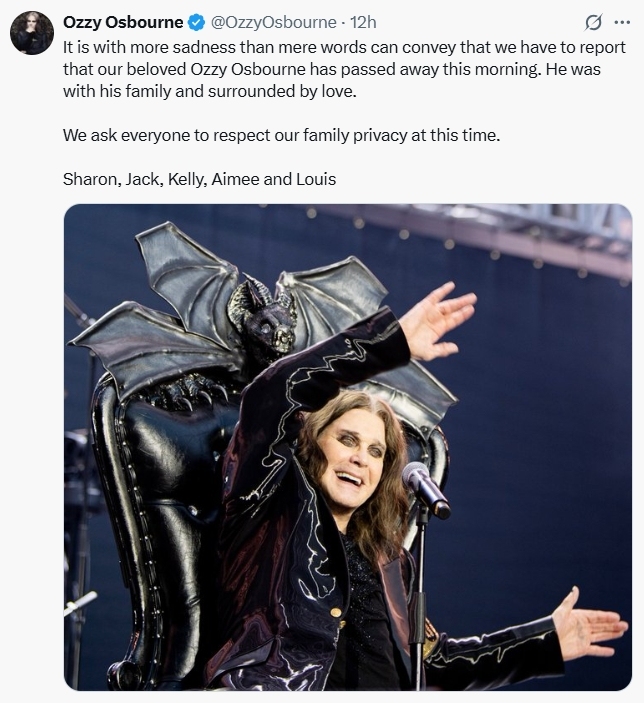
Task: Click the outstretched hand at photo's right
Action: point(587,624)
